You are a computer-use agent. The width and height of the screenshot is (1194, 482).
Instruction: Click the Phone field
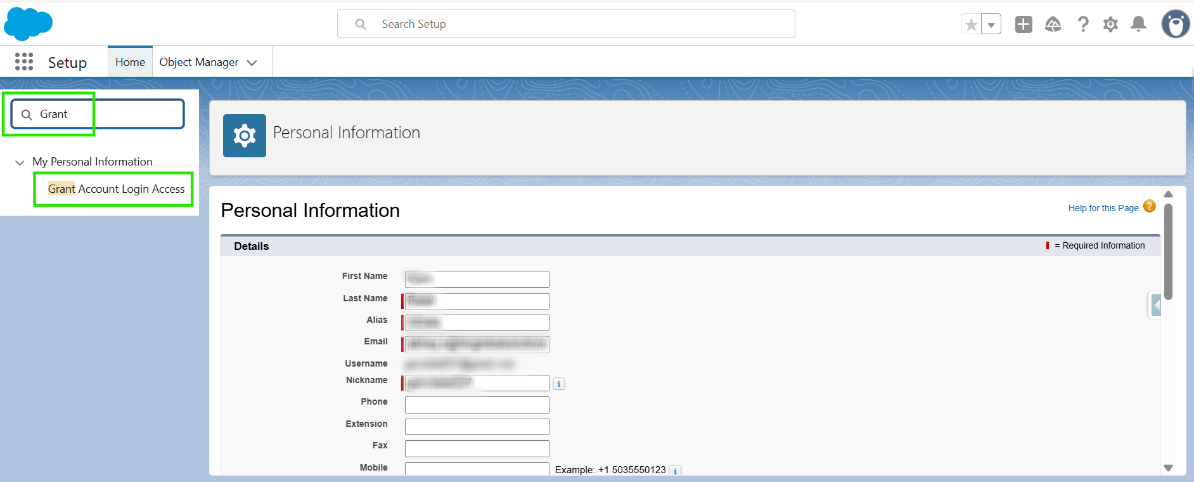pyautogui.click(x=477, y=404)
